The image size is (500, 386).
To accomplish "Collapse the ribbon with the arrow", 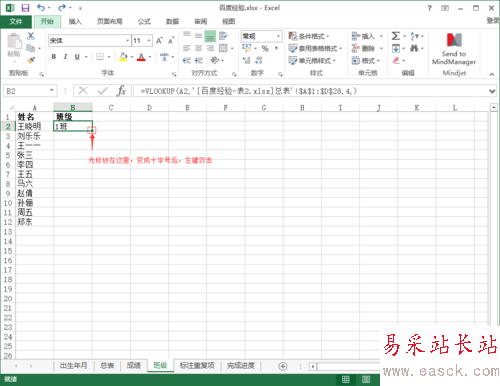I will 492,74.
